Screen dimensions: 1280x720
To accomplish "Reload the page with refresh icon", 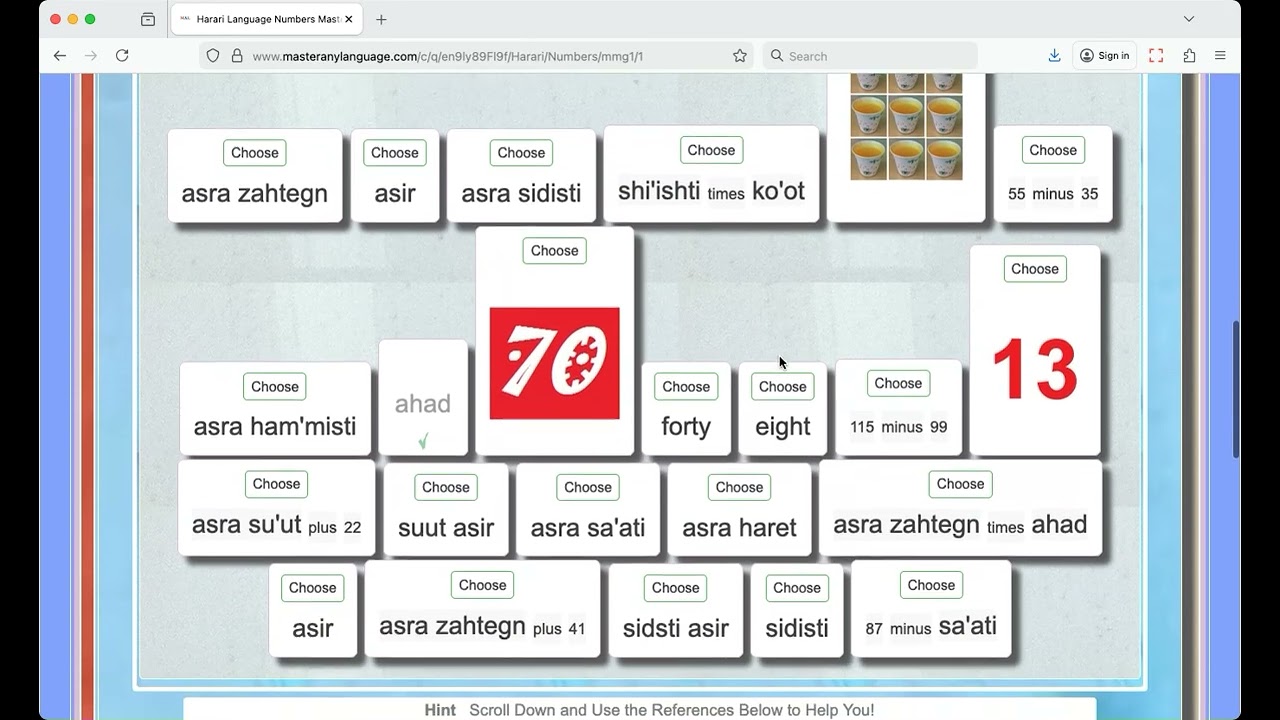I will [x=122, y=56].
